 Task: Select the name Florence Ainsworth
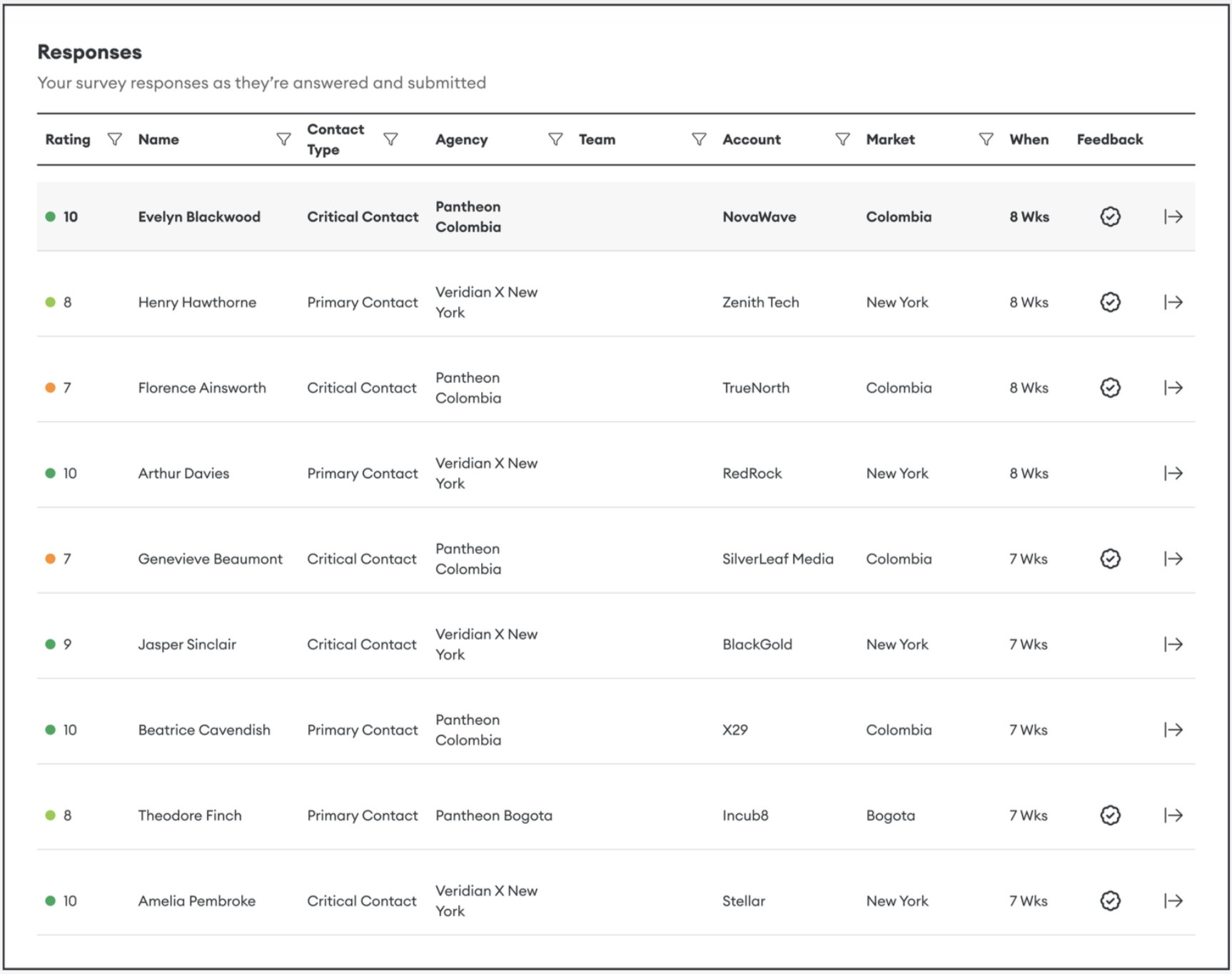point(202,388)
